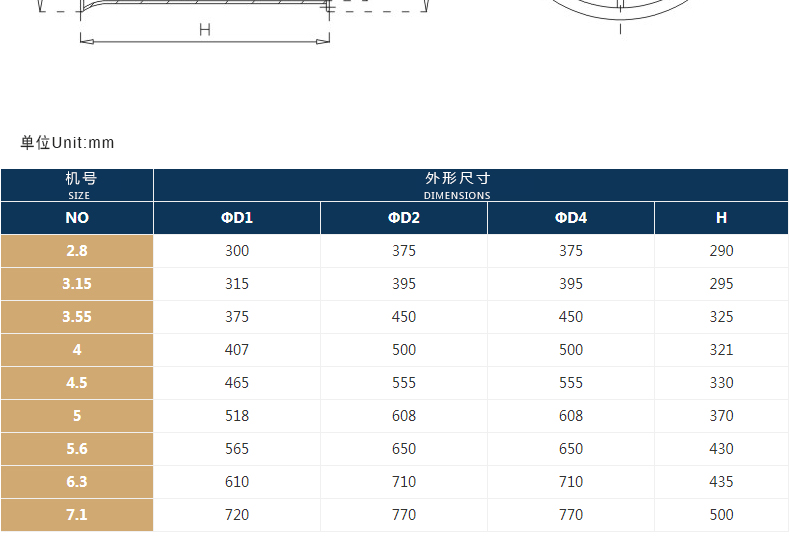The image size is (790, 537).
Task: Select size number '7.1' row label
Action: pyautogui.click(x=77, y=515)
